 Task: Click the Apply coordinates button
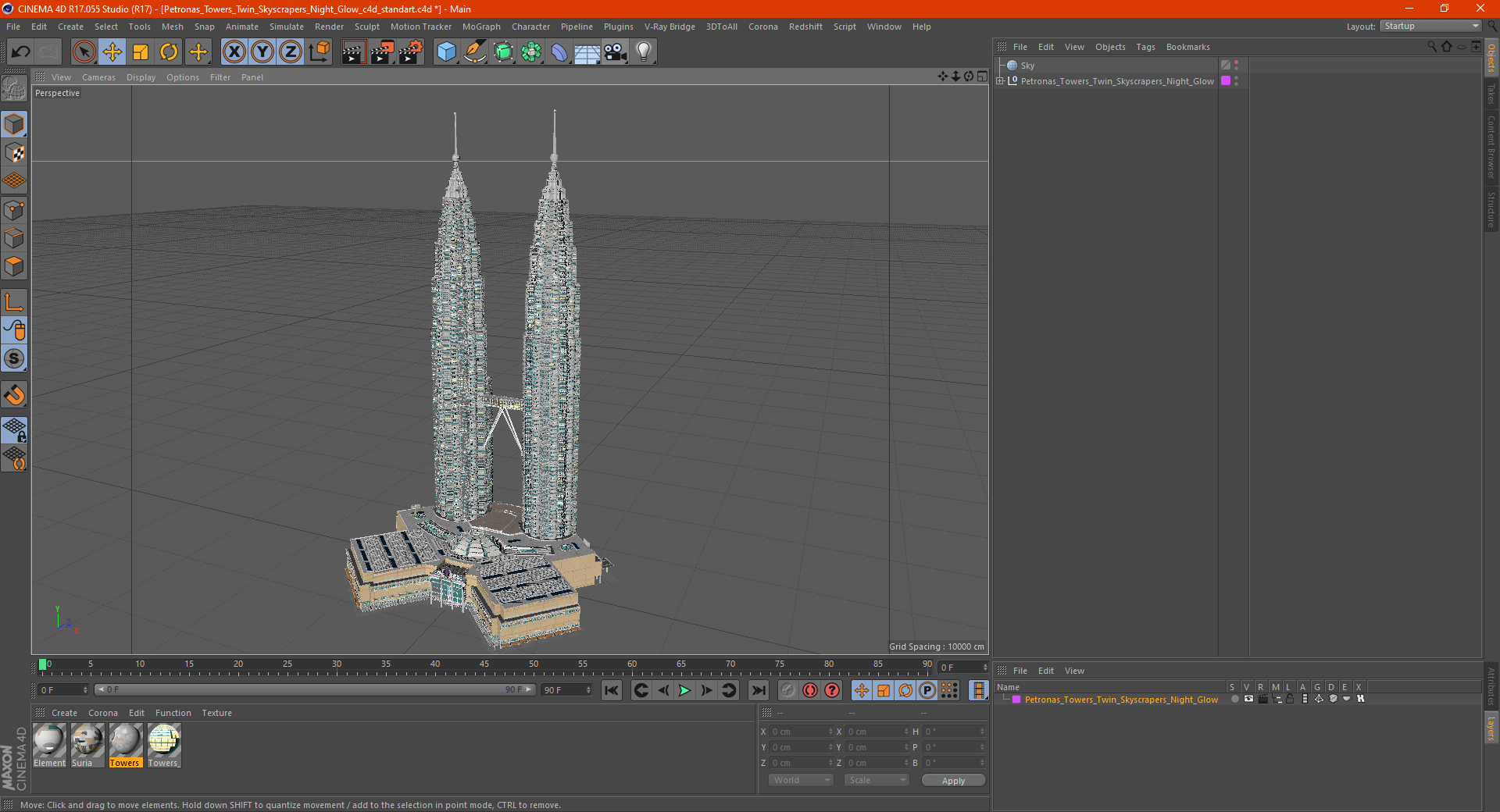click(x=953, y=781)
